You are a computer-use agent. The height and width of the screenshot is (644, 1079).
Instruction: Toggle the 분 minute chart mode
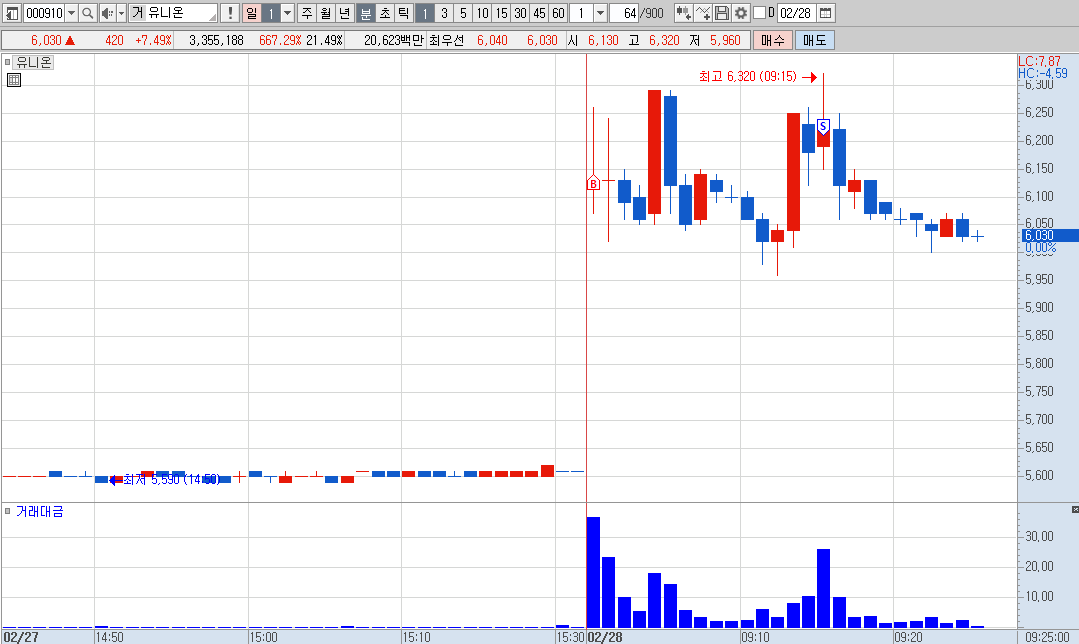365,13
